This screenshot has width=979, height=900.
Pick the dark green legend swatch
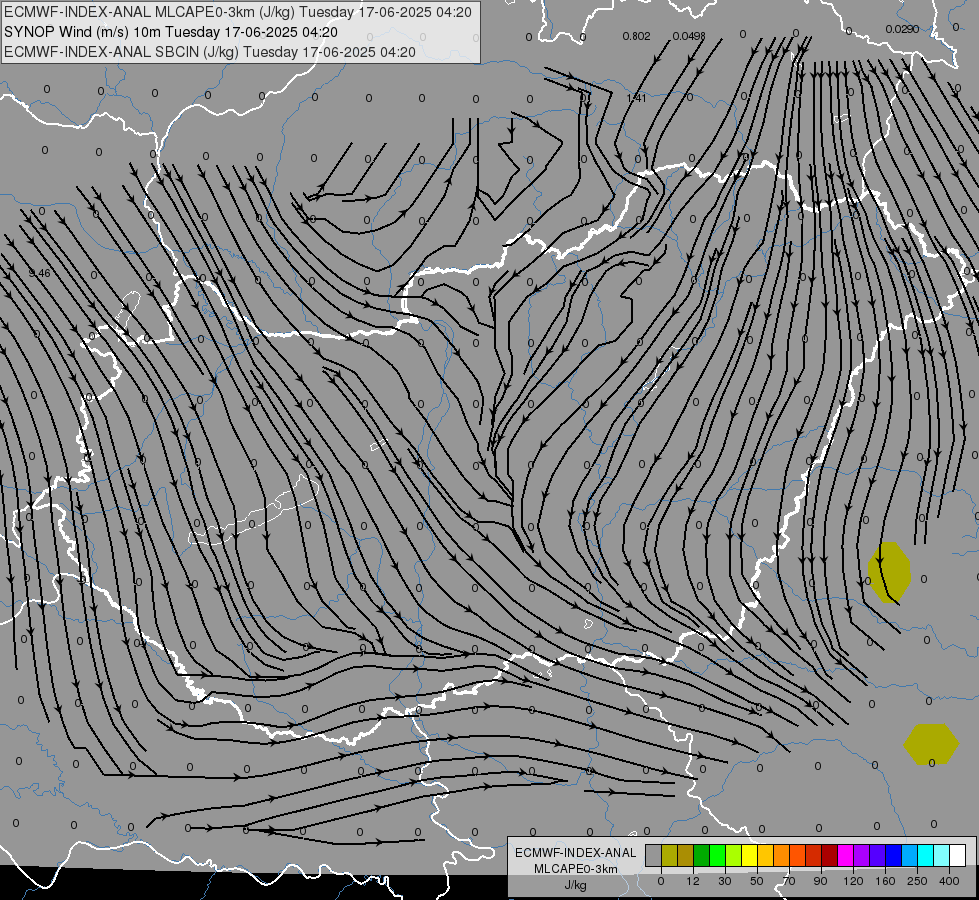pyautogui.click(x=701, y=855)
